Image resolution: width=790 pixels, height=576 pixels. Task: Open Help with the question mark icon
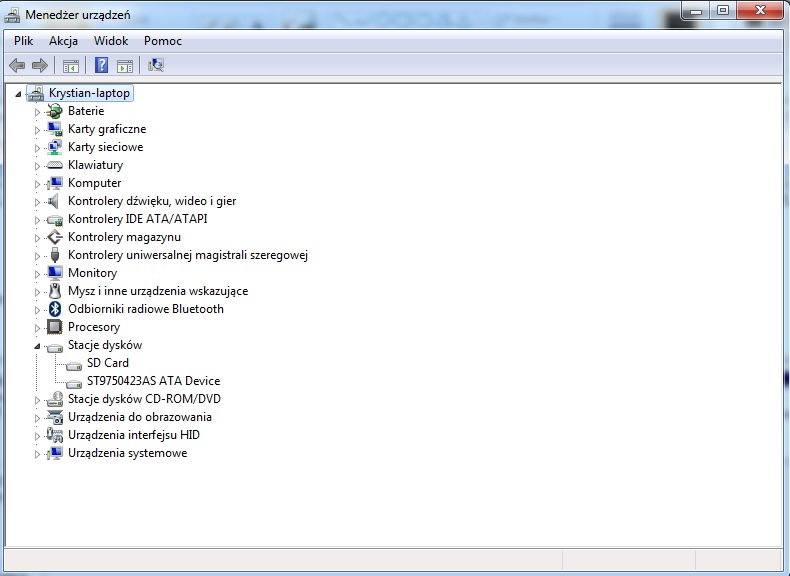[x=101, y=65]
